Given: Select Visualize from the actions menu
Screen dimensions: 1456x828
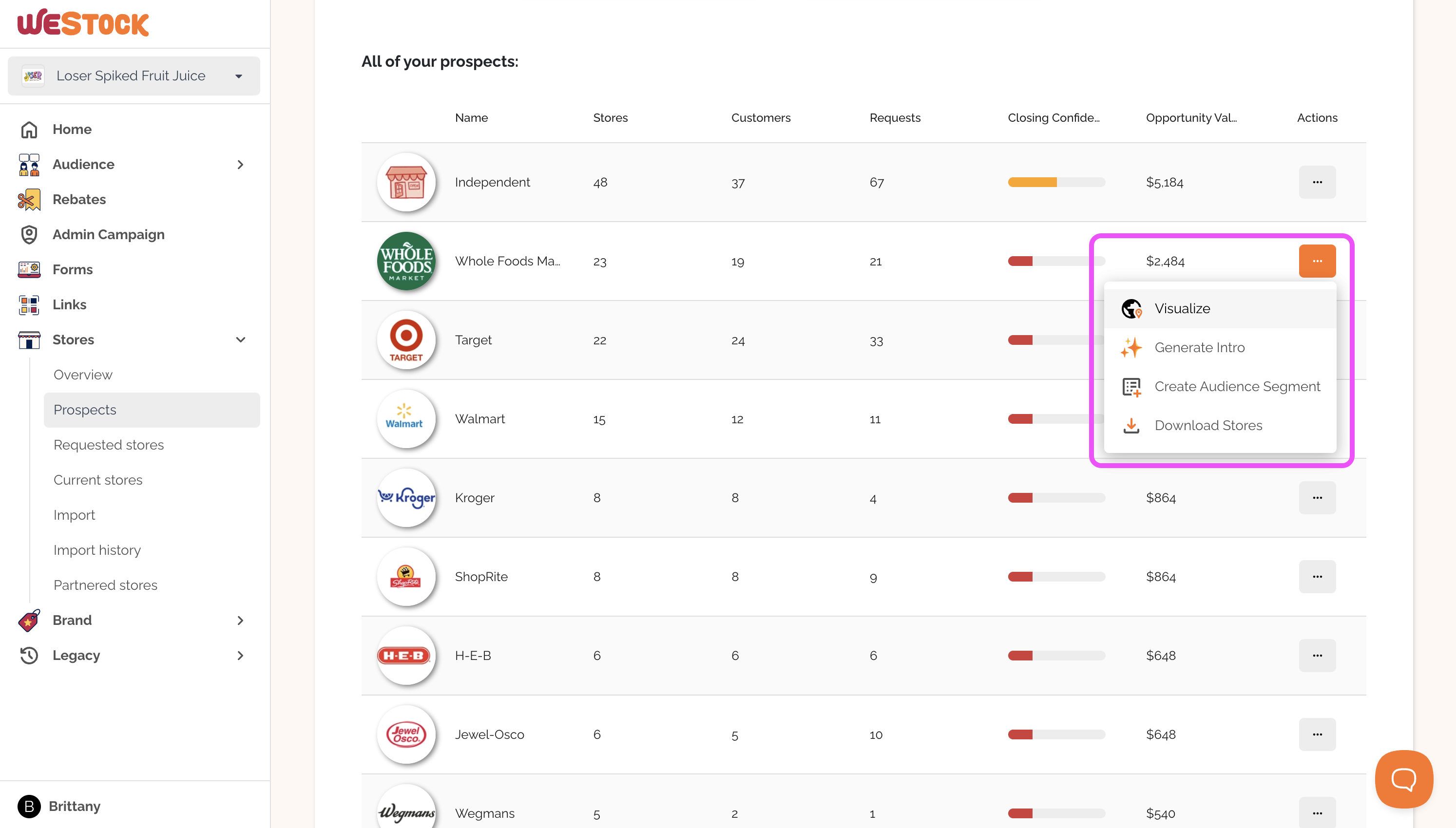Looking at the screenshot, I should coord(1182,309).
